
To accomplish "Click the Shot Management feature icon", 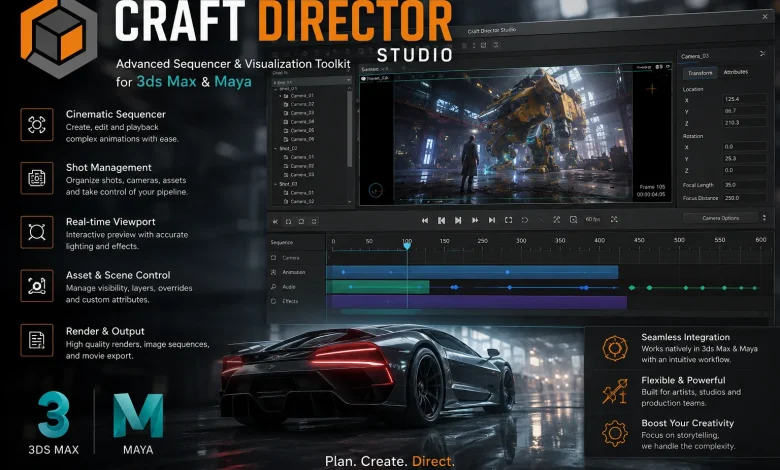I will [x=37, y=178].
